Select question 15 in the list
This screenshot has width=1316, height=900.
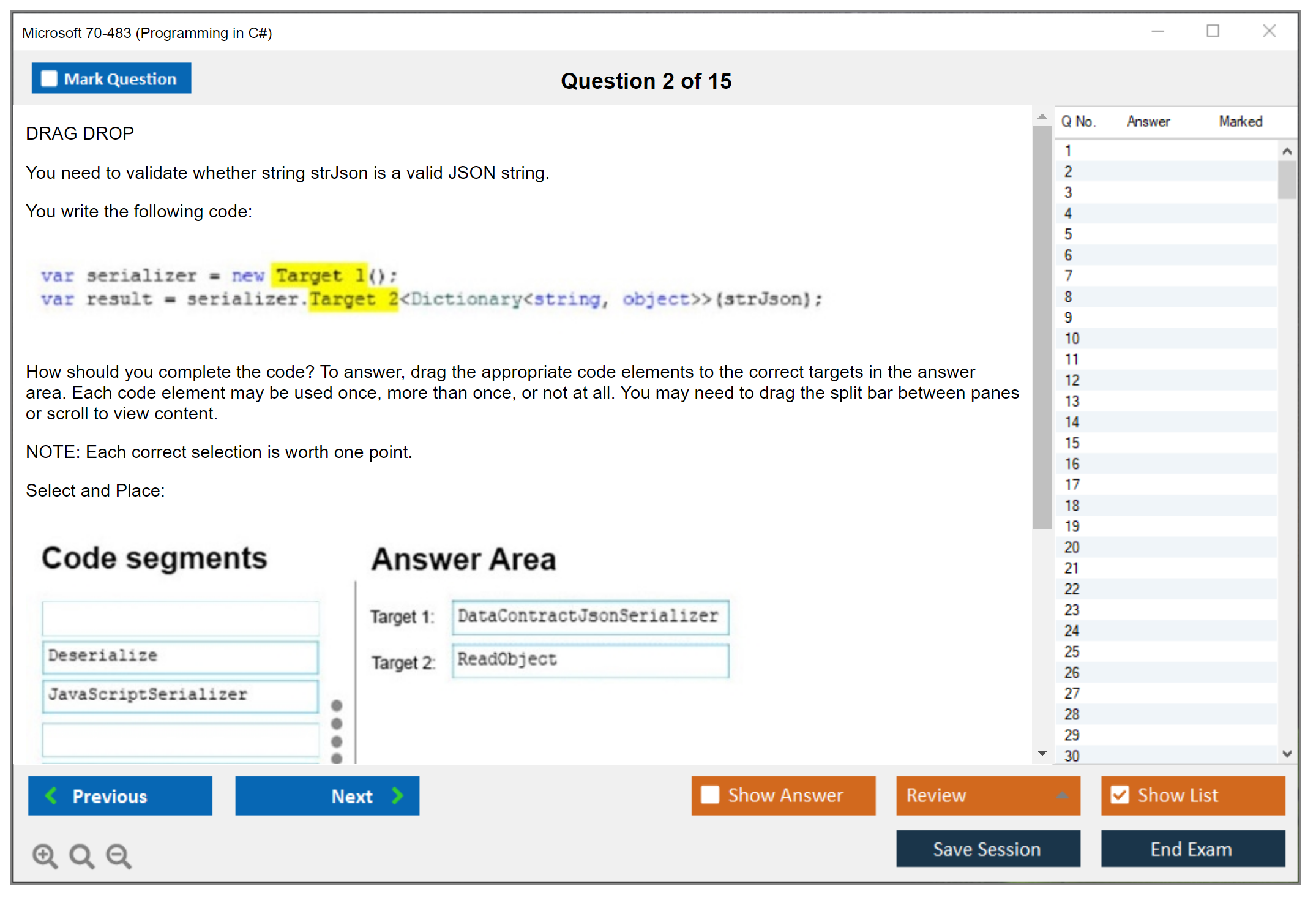[x=1072, y=443]
